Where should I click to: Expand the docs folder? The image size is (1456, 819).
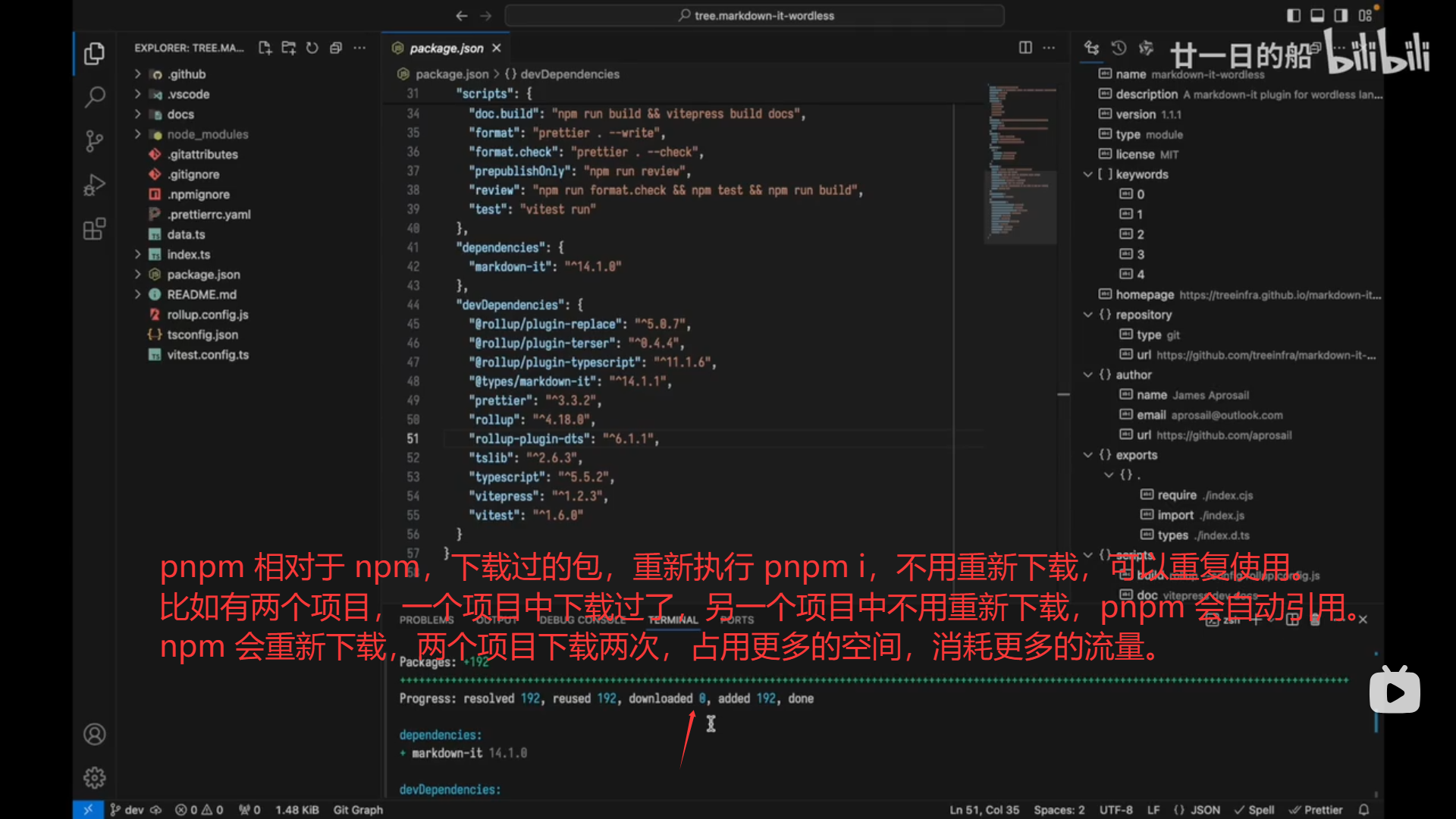pos(180,115)
